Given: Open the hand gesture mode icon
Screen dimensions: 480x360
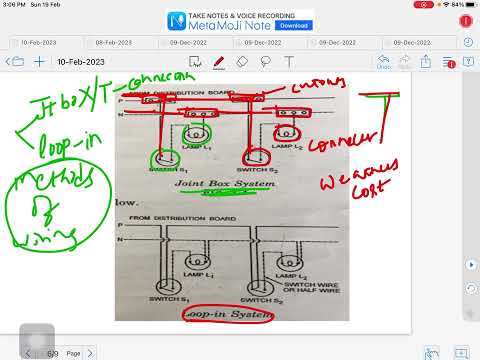Looking at the screenshot, I should pos(432,353).
